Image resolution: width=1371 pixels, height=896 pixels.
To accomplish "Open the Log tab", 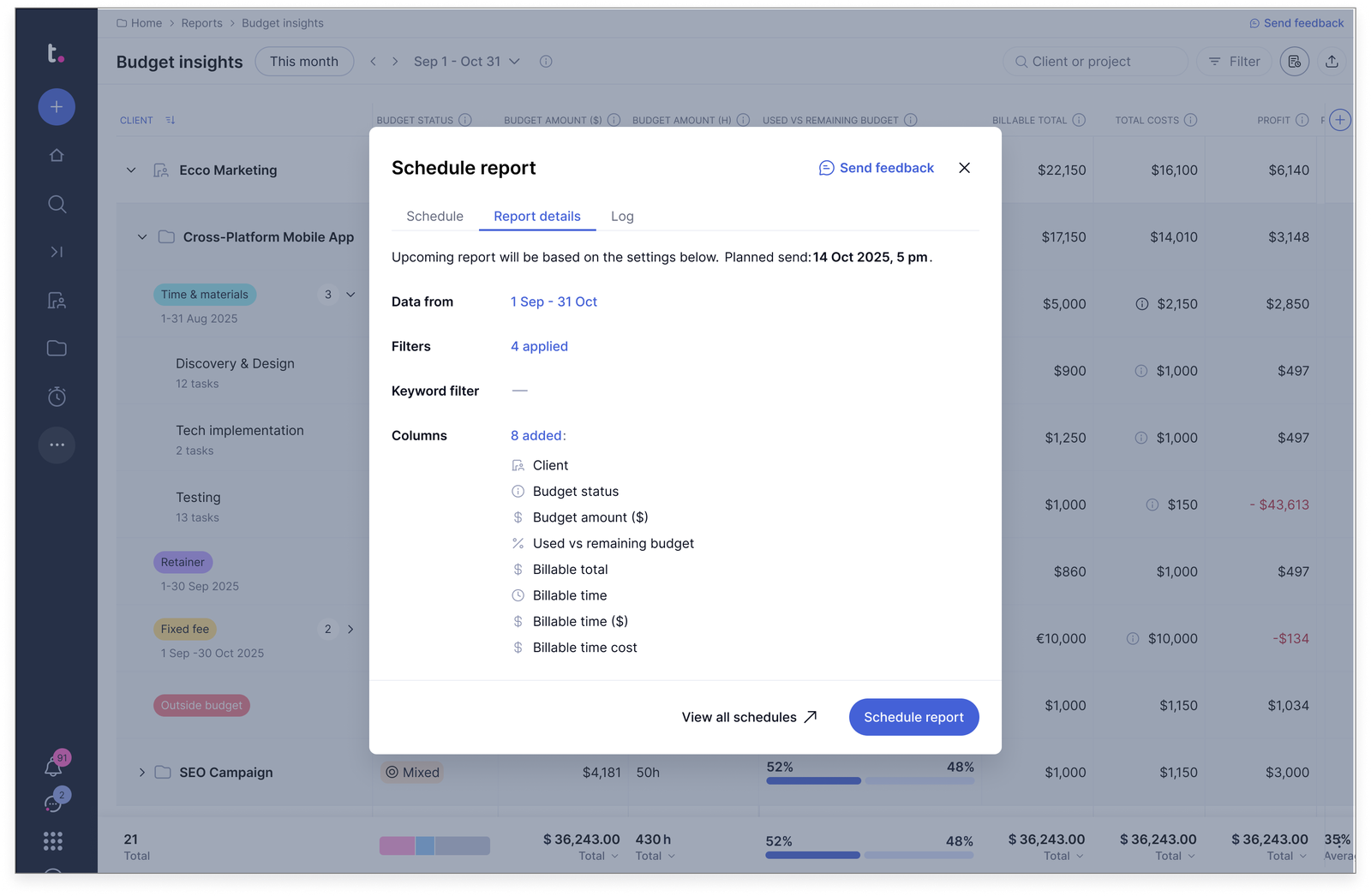I will tap(622, 217).
